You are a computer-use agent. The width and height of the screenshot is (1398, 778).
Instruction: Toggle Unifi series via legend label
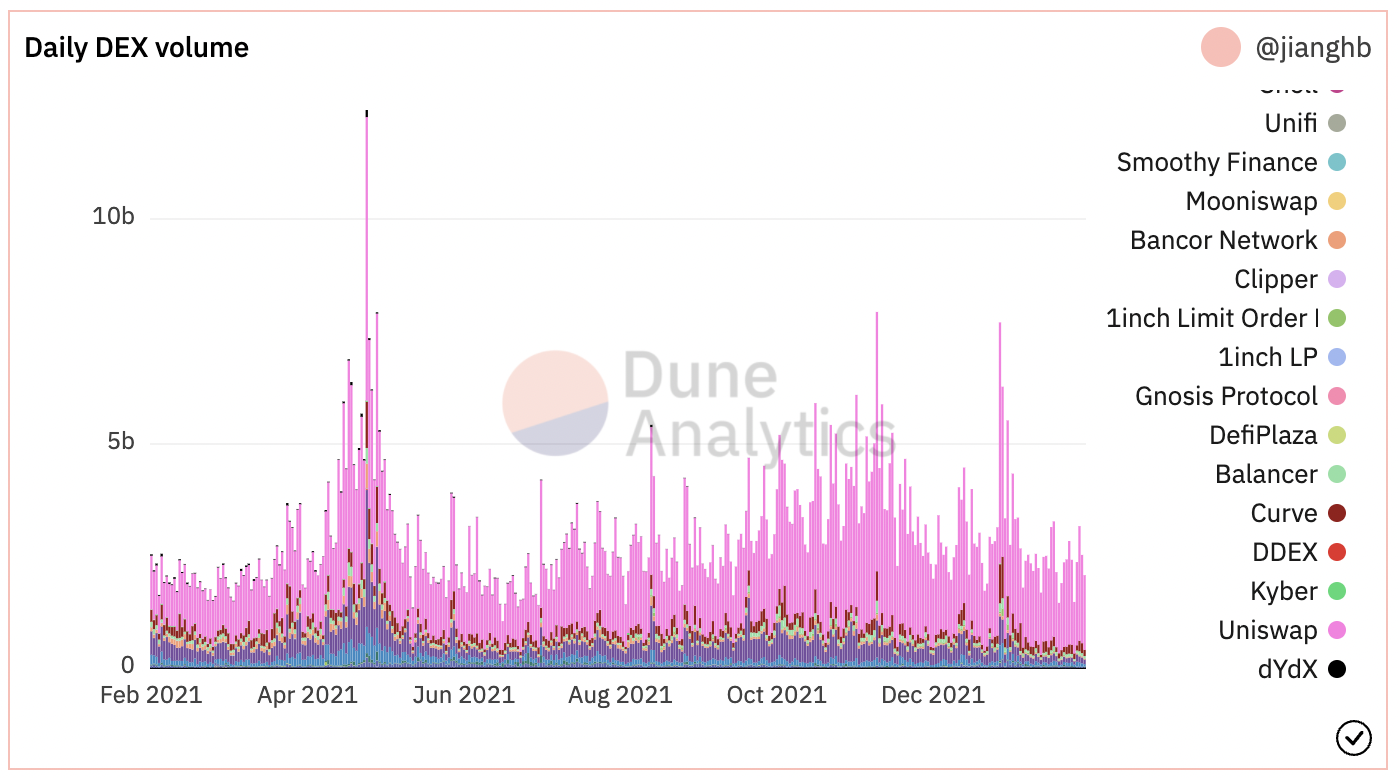1291,124
